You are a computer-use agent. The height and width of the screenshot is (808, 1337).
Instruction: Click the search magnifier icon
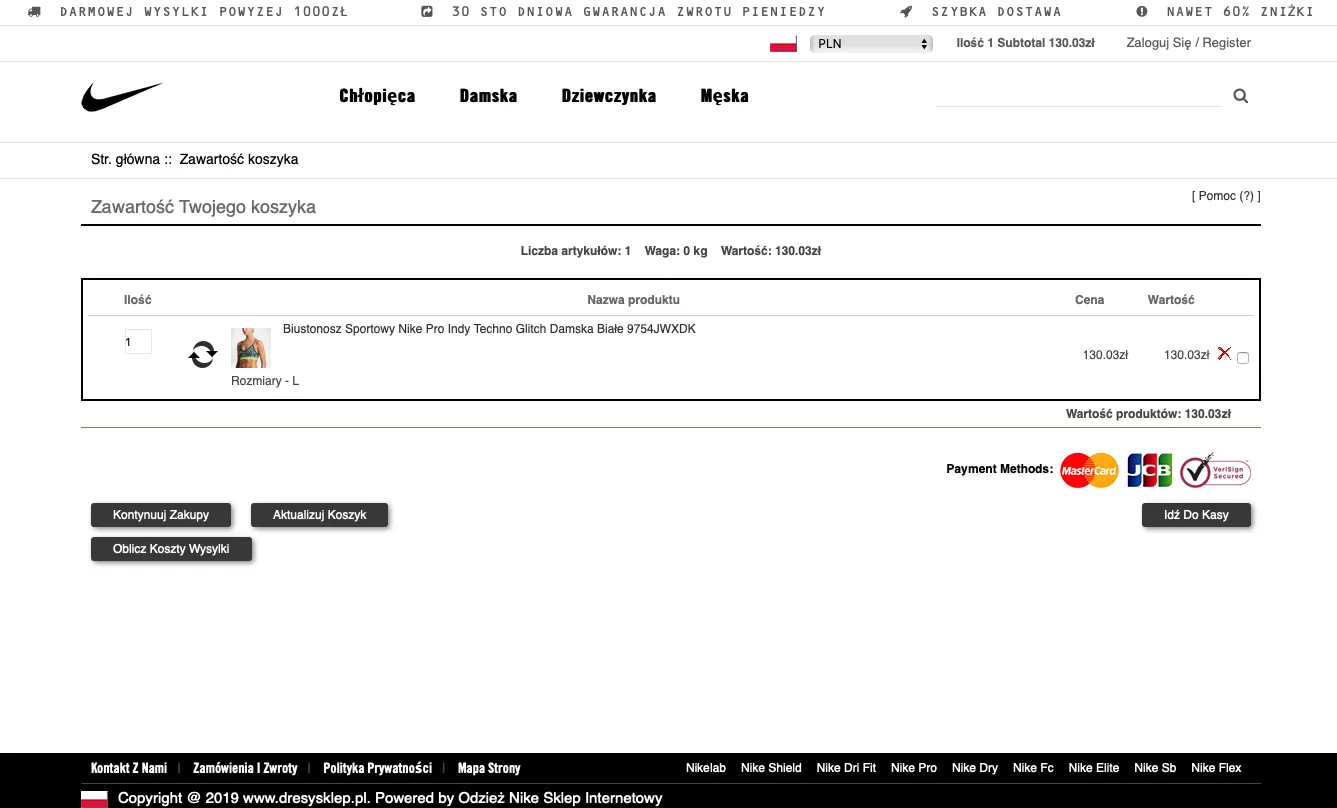tap(1241, 96)
